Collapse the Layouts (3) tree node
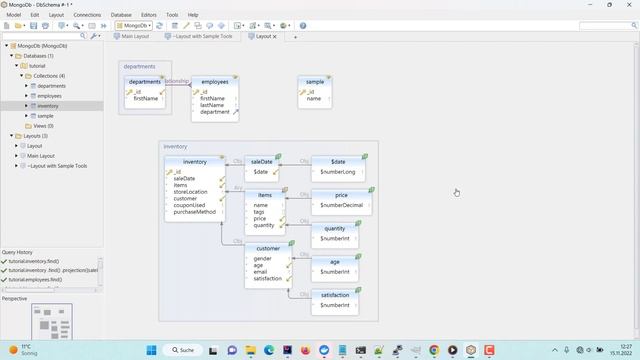Image resolution: width=640 pixels, height=360 pixels. pyautogui.click(x=11, y=136)
